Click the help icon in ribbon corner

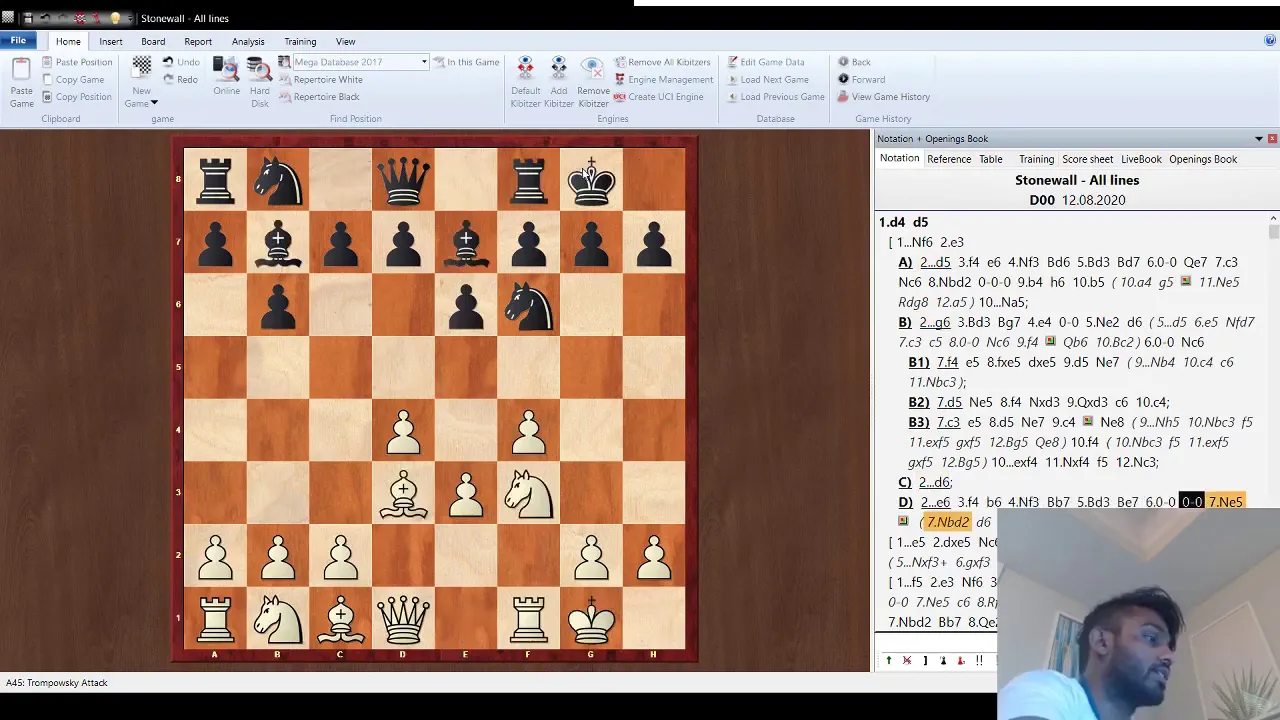(1270, 41)
